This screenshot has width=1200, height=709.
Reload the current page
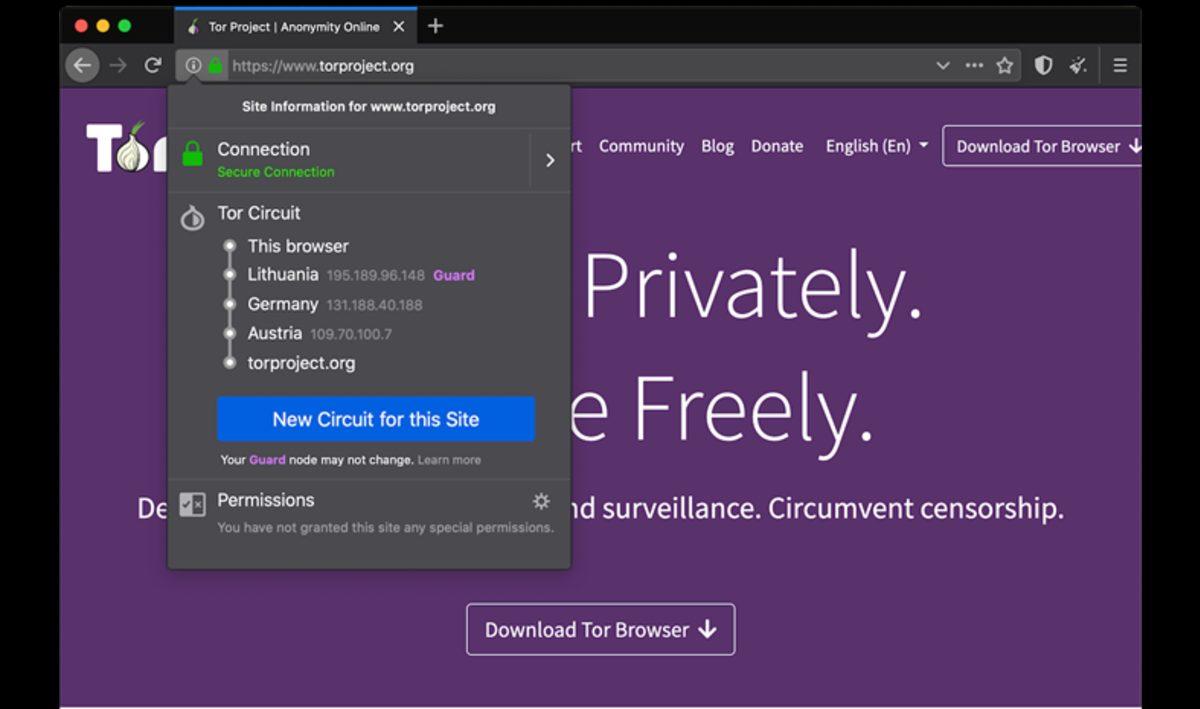[152, 65]
